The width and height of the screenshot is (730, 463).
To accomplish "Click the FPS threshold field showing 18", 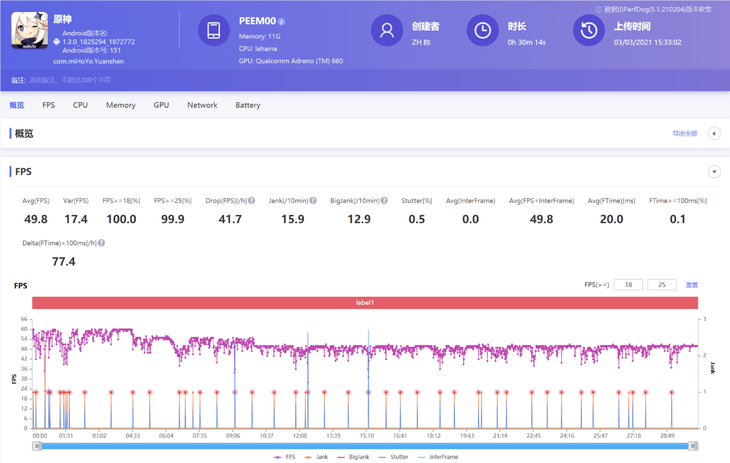I will coord(627,285).
